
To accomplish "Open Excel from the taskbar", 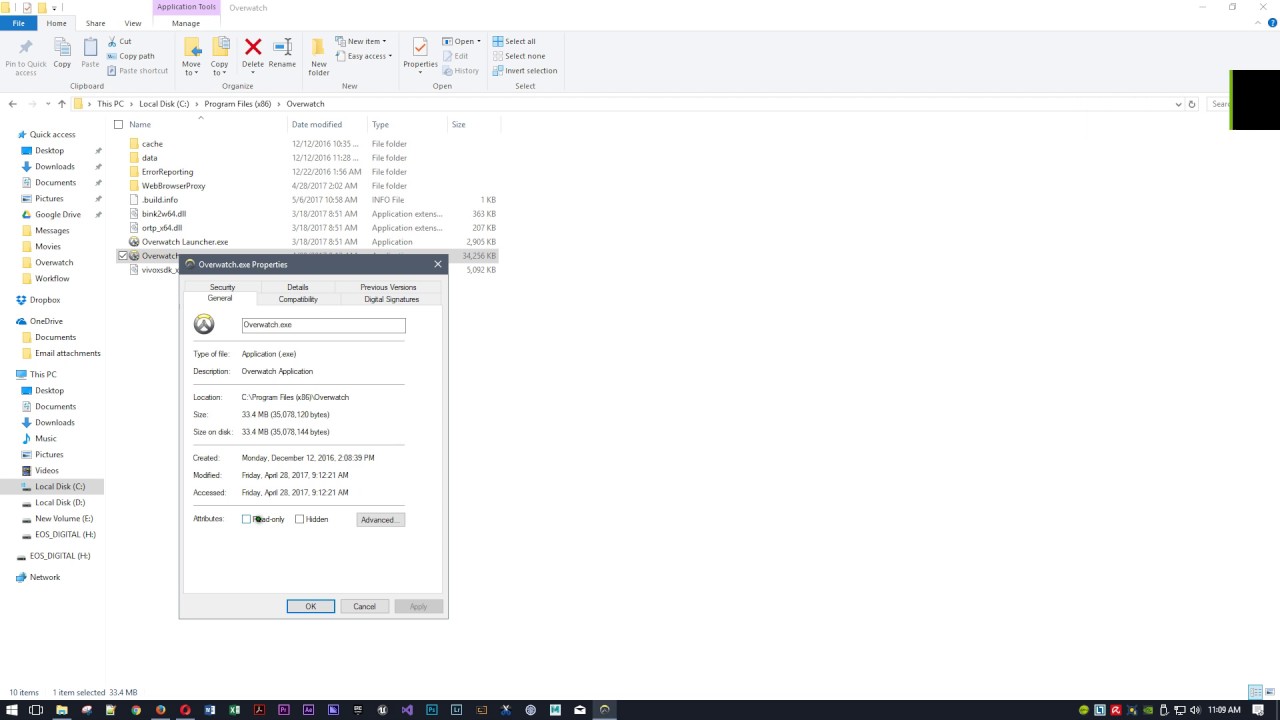I will (x=234, y=710).
